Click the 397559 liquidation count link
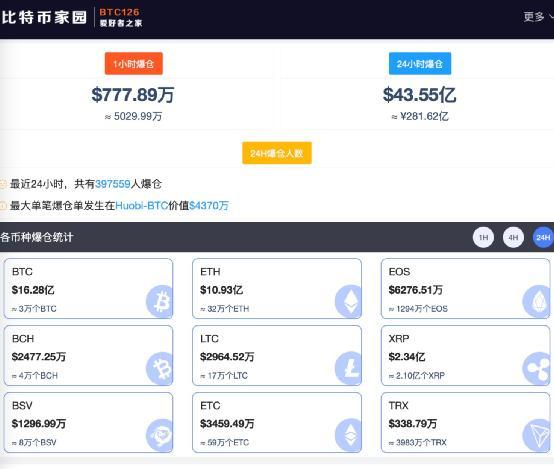Viewport: 554px width, 469px height. tap(113, 184)
